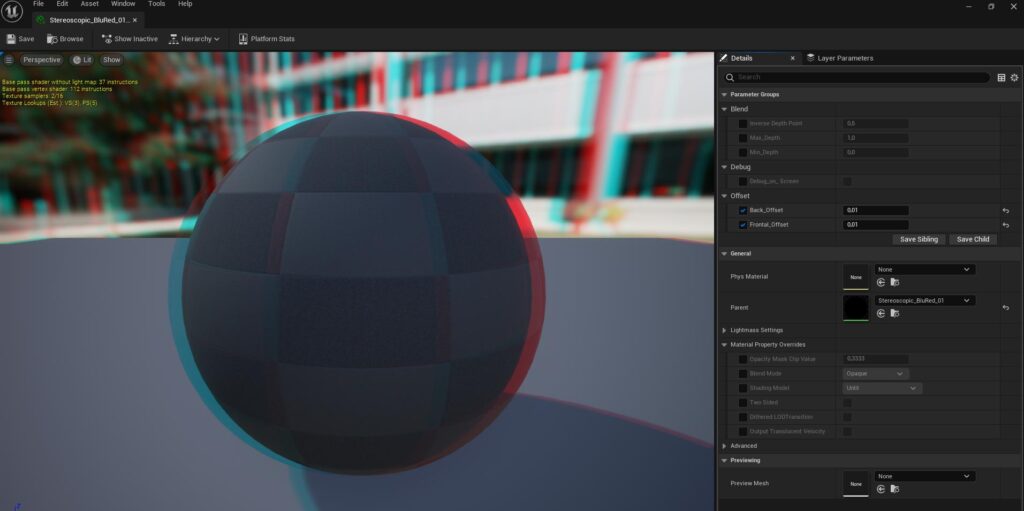Open Preview Mesh asset dropdown
This screenshot has height=511, width=1024.
click(x=924, y=476)
